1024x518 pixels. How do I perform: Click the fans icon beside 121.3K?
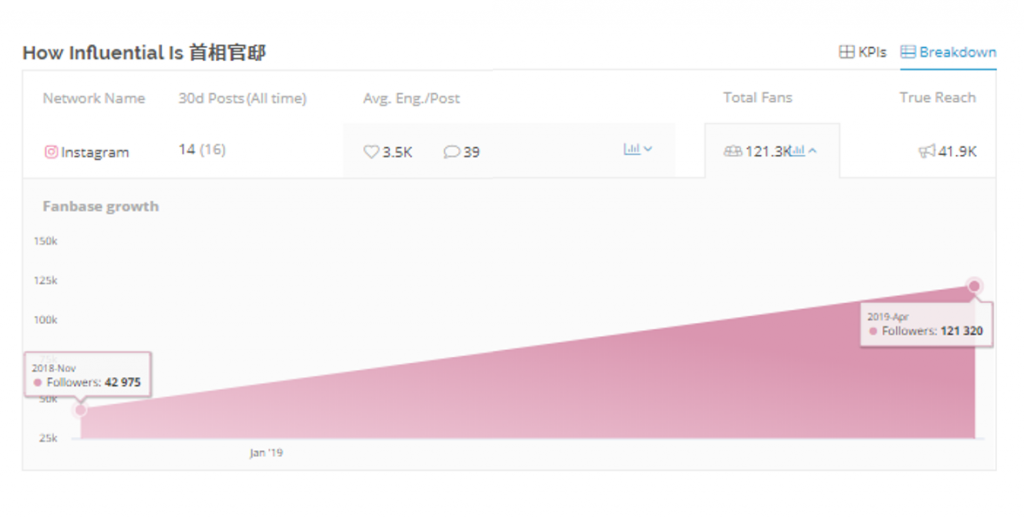[x=732, y=151]
